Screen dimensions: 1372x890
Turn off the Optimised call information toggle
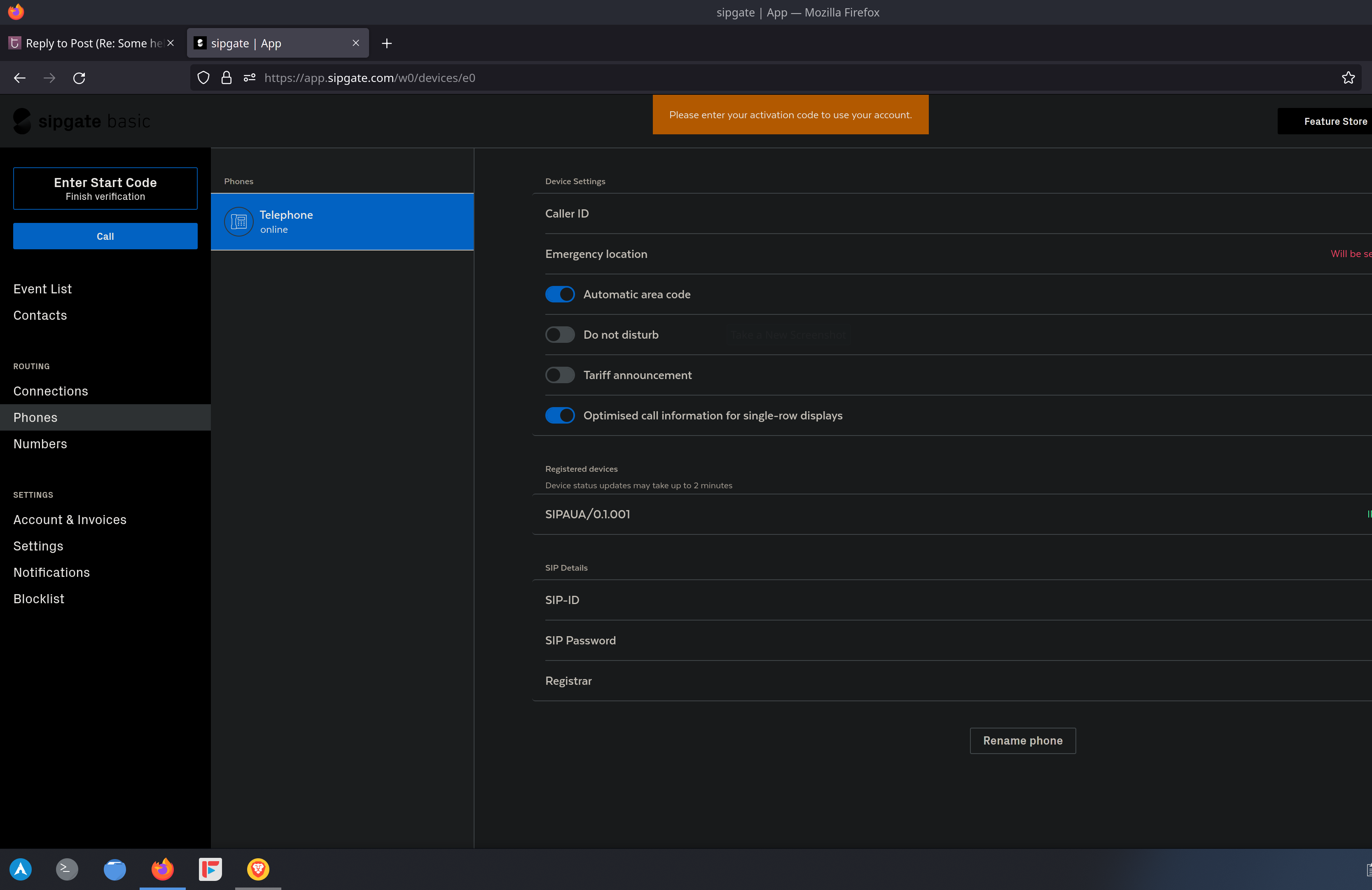pyautogui.click(x=560, y=415)
